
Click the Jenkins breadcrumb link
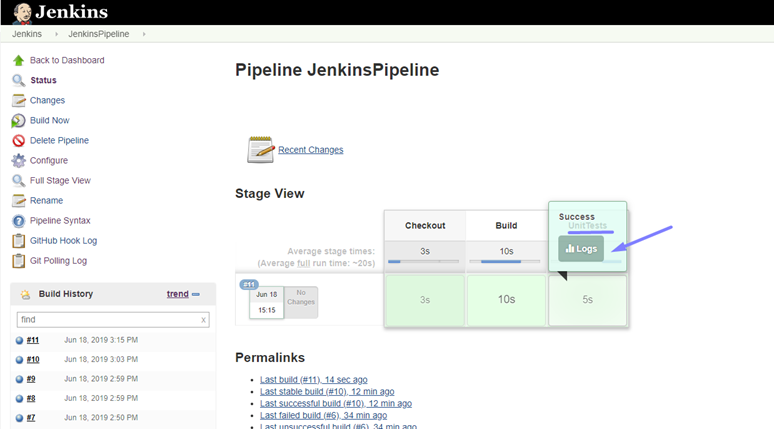27,34
